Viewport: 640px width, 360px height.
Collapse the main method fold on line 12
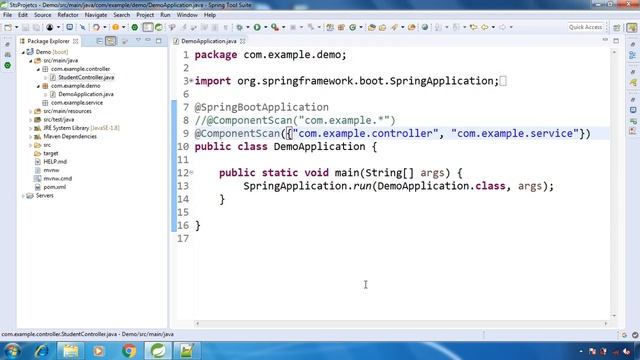[191, 173]
